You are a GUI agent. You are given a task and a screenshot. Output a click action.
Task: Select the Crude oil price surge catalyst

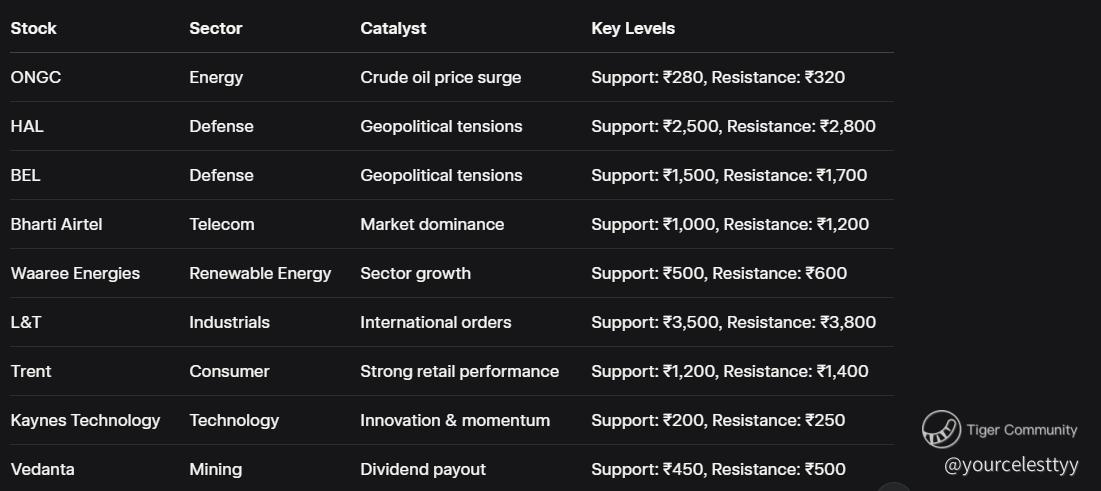pos(440,77)
